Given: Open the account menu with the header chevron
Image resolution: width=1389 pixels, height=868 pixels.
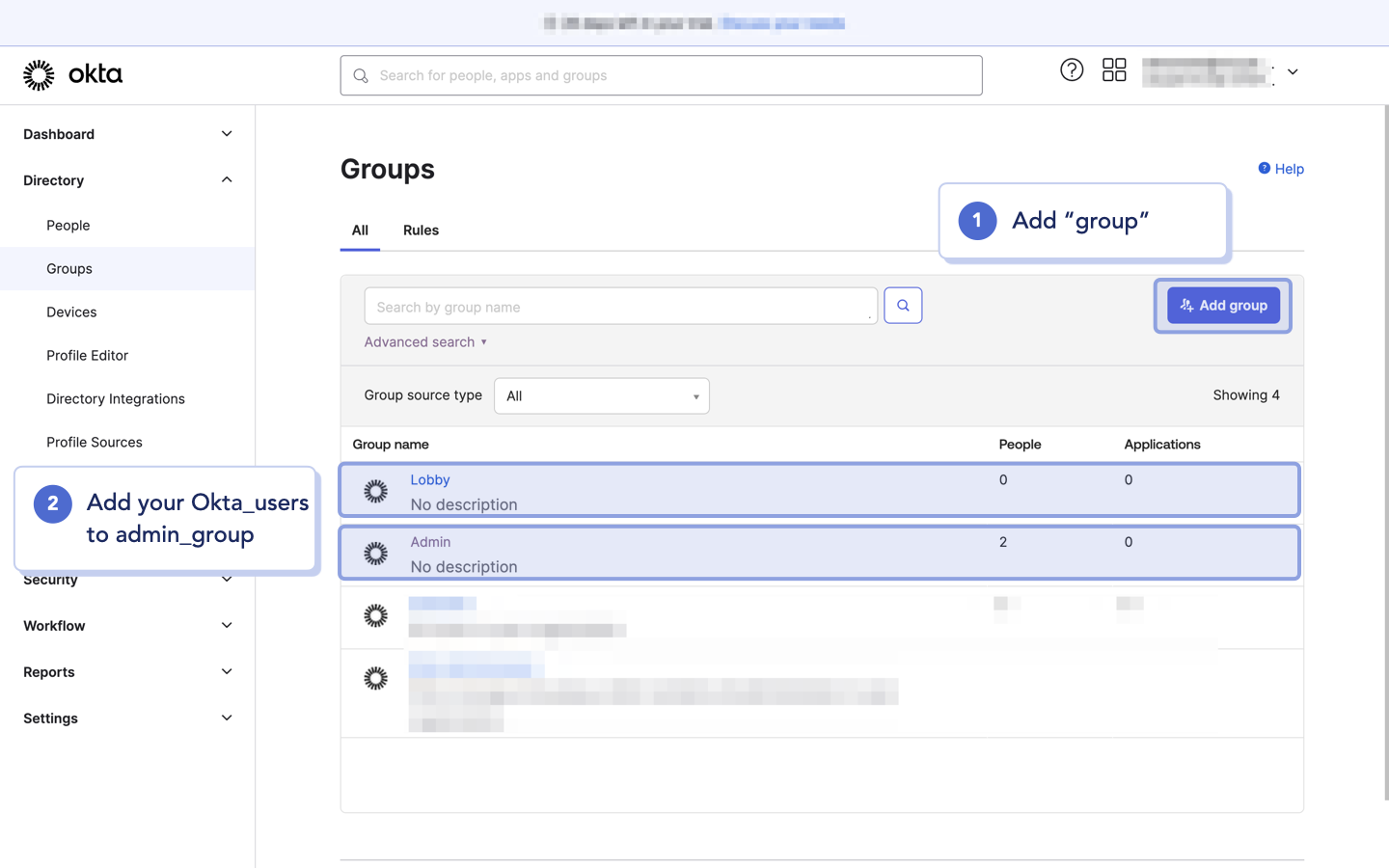Looking at the screenshot, I should (1293, 71).
